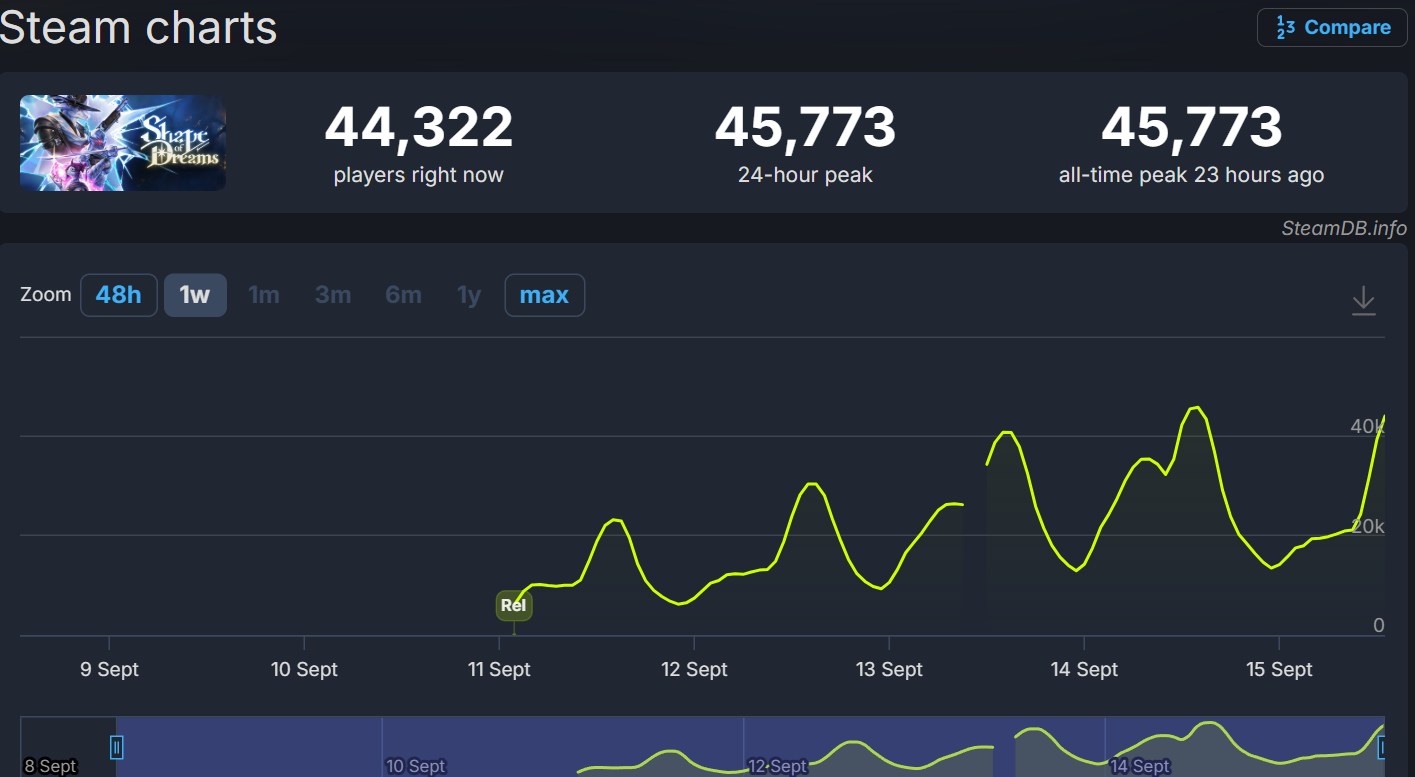
Task: Grab the left navigator range handle
Action: tap(117, 747)
